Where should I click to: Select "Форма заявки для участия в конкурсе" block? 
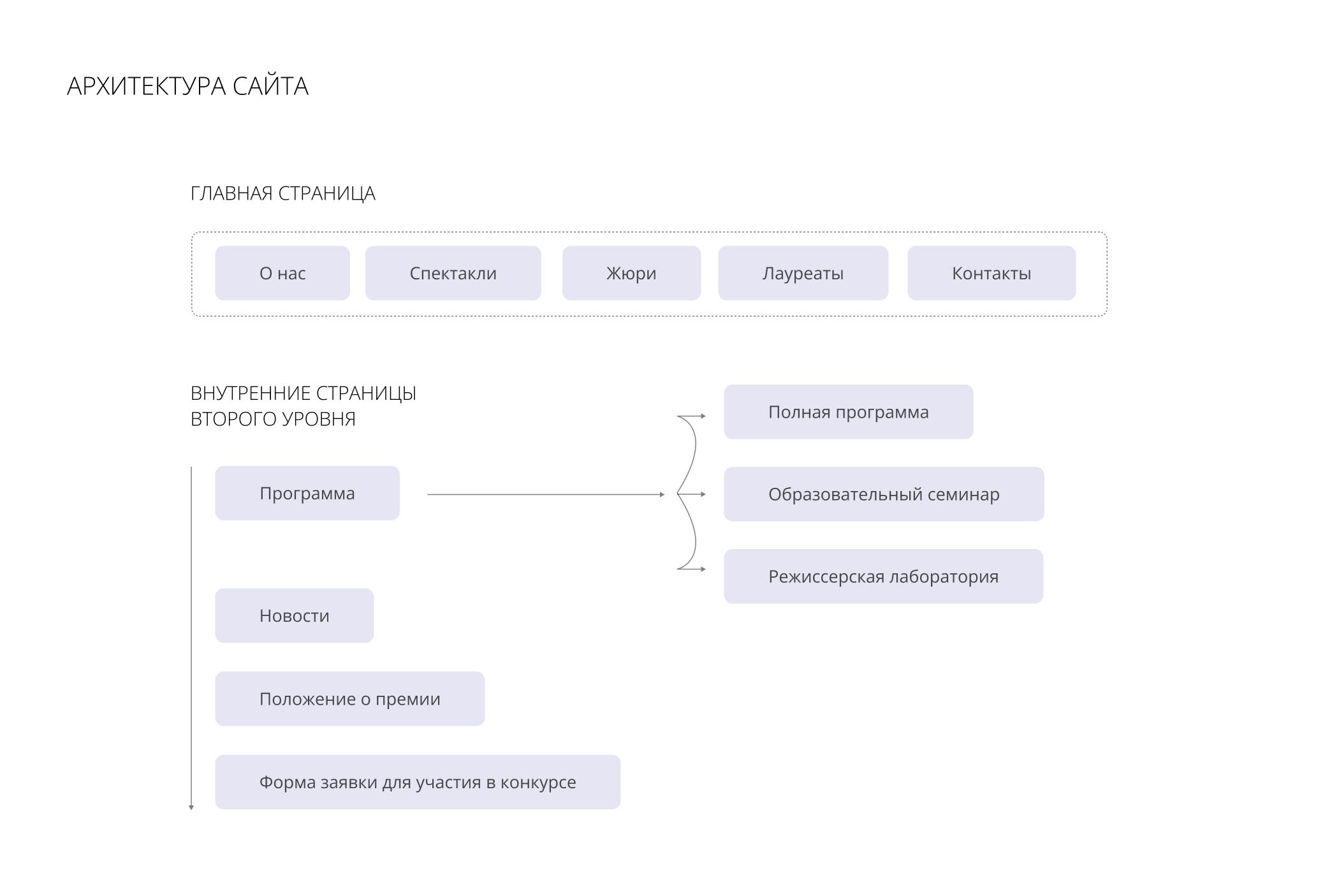[417, 782]
